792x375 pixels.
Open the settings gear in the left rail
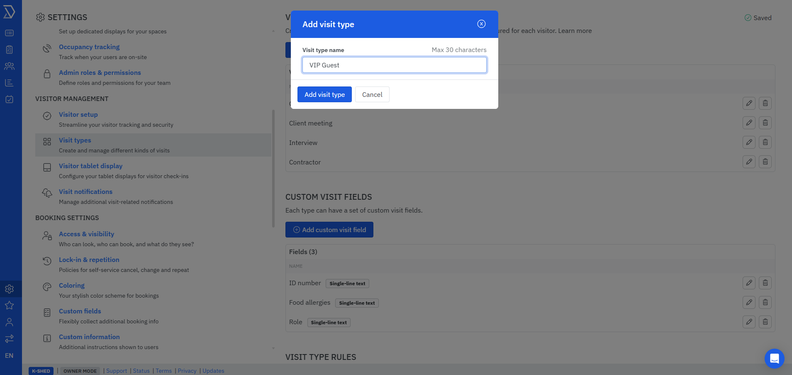9,289
